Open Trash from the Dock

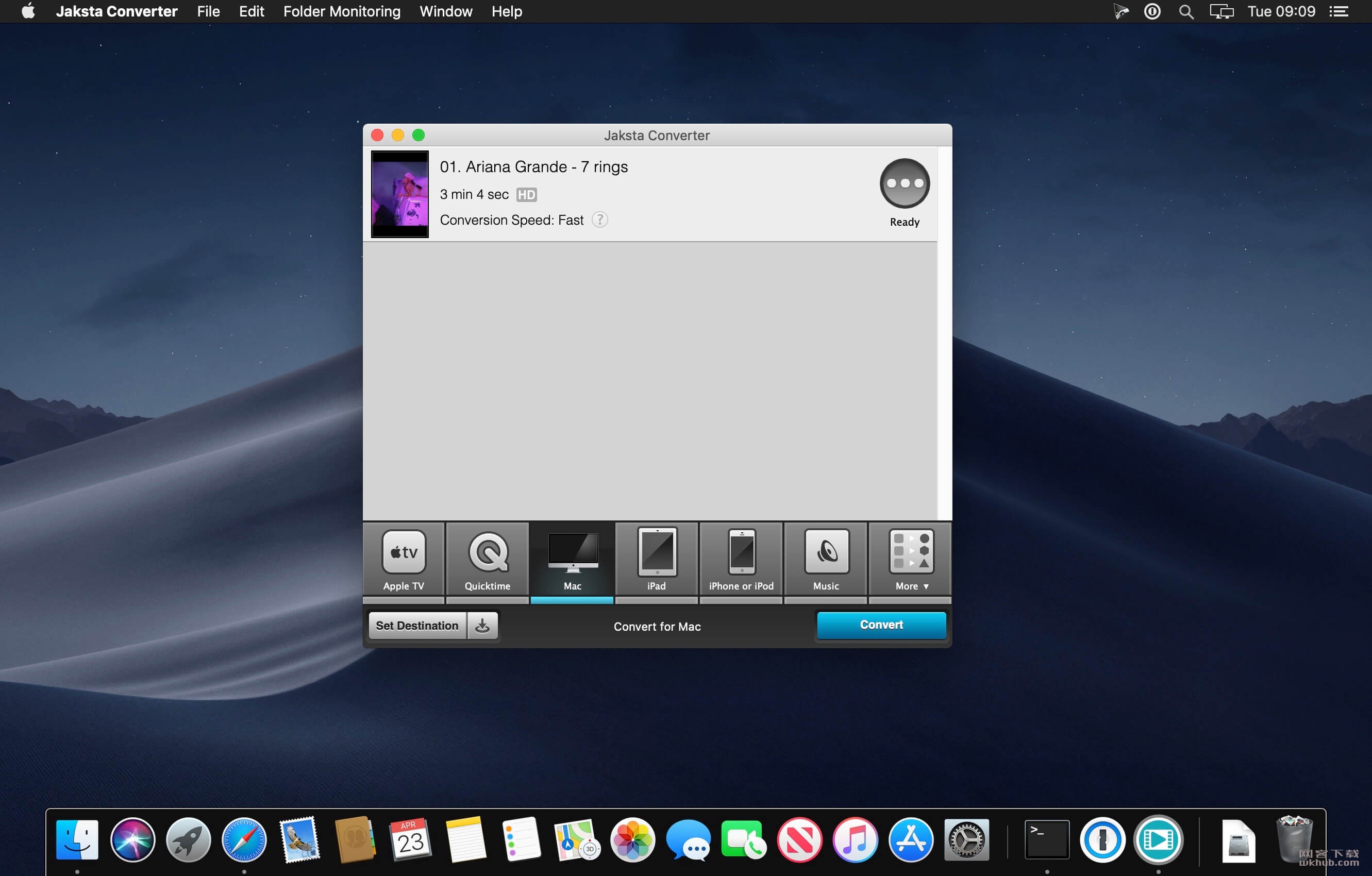1294,839
